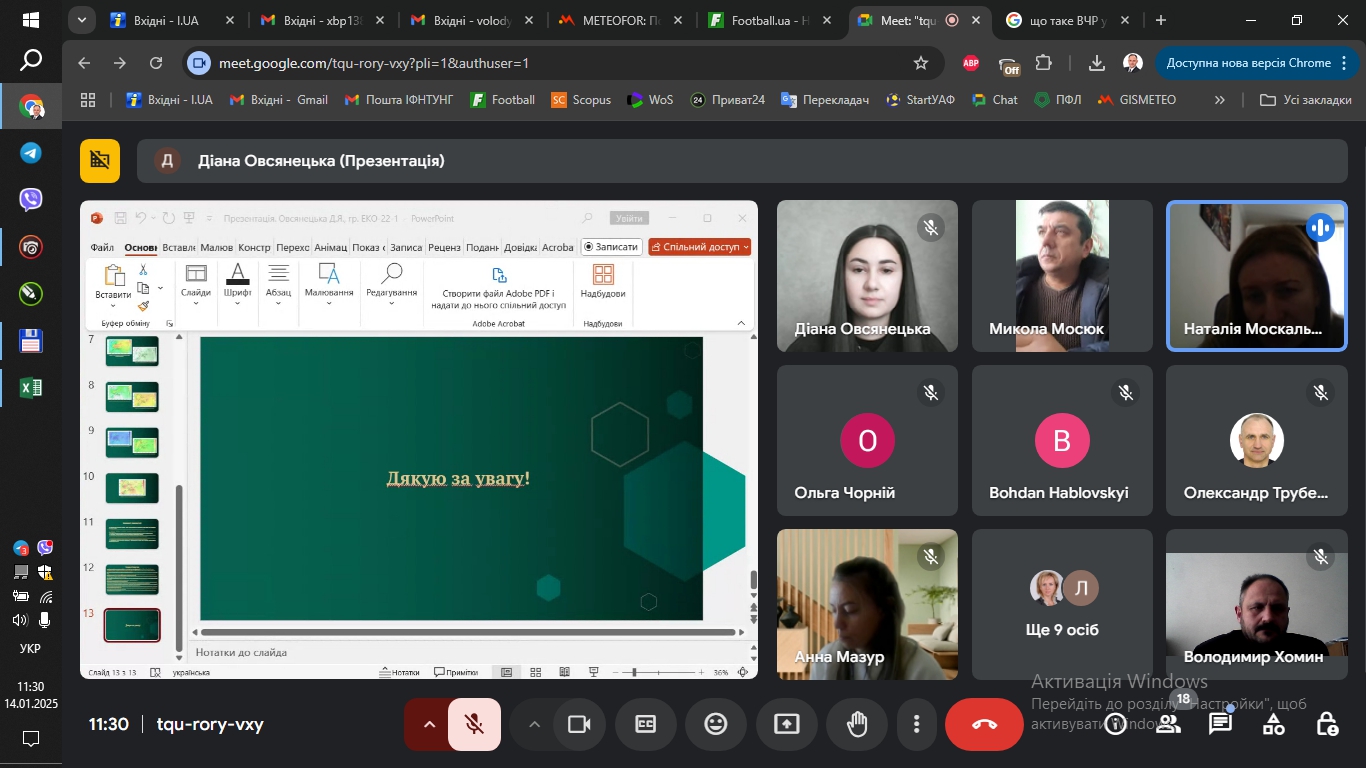Open meeting details info icon
1366x768 pixels.
(x=1115, y=724)
